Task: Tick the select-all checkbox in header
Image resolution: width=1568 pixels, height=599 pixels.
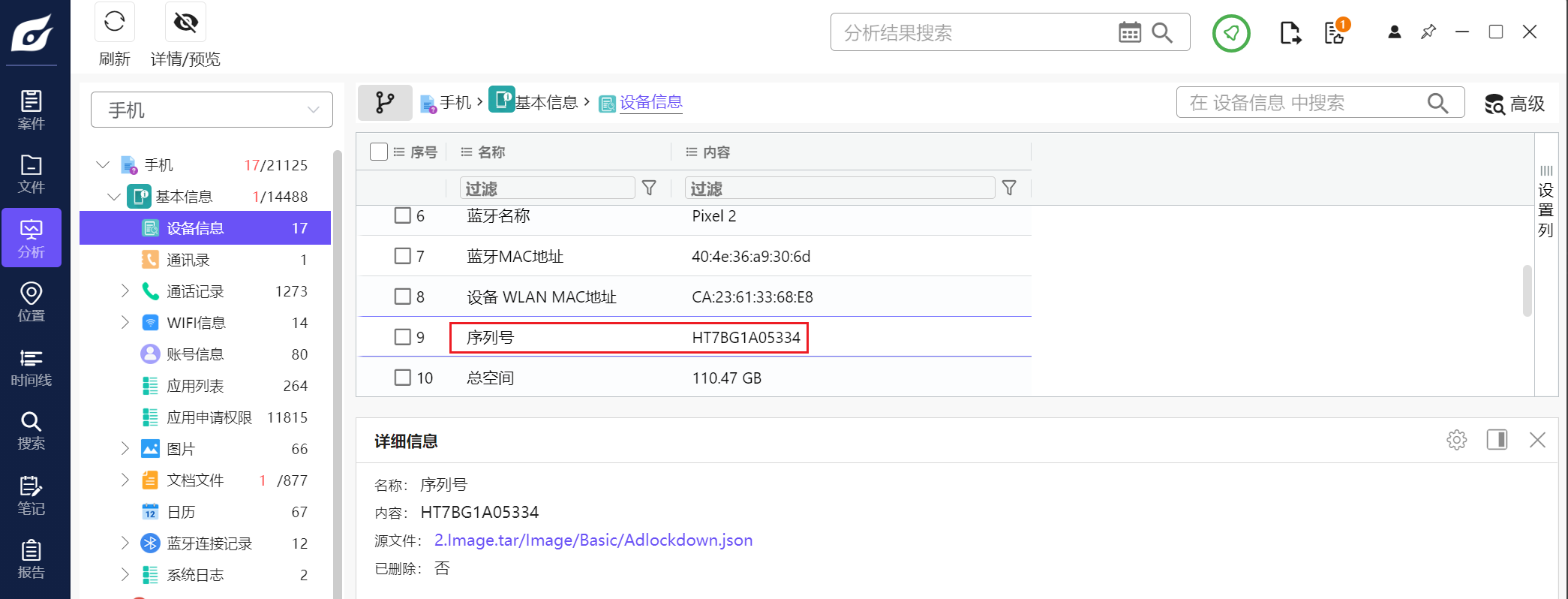Action: click(379, 152)
